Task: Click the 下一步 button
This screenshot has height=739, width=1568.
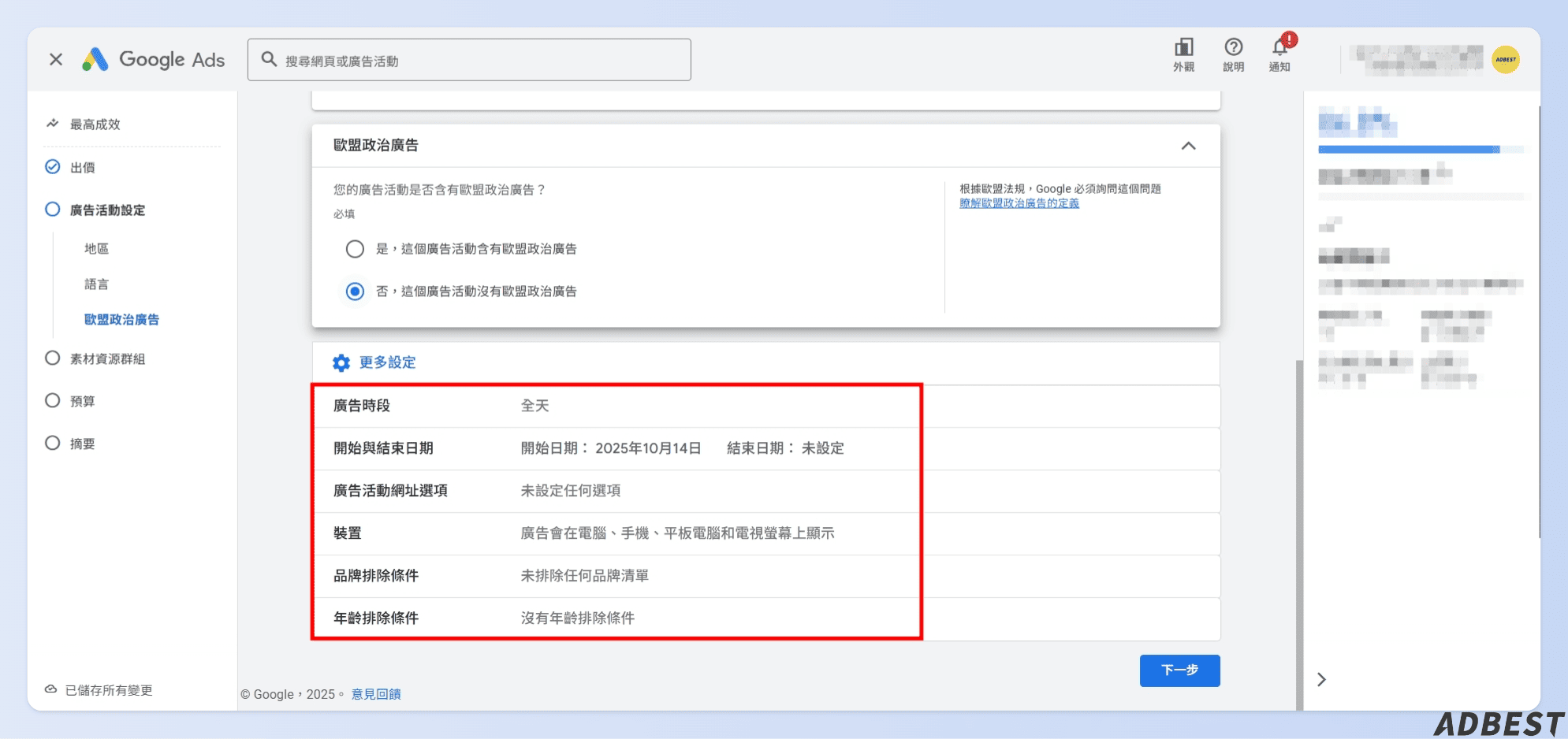Action: point(1179,670)
